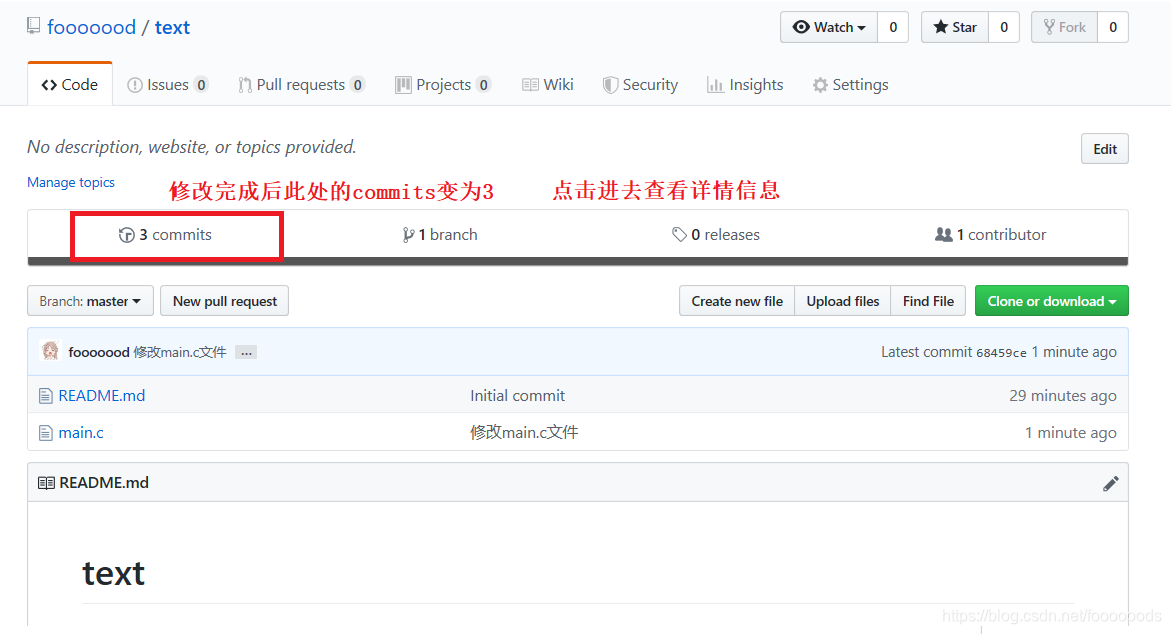Click the pencil icon to edit README
Viewport: 1171px width, 634px height.
(x=1111, y=483)
